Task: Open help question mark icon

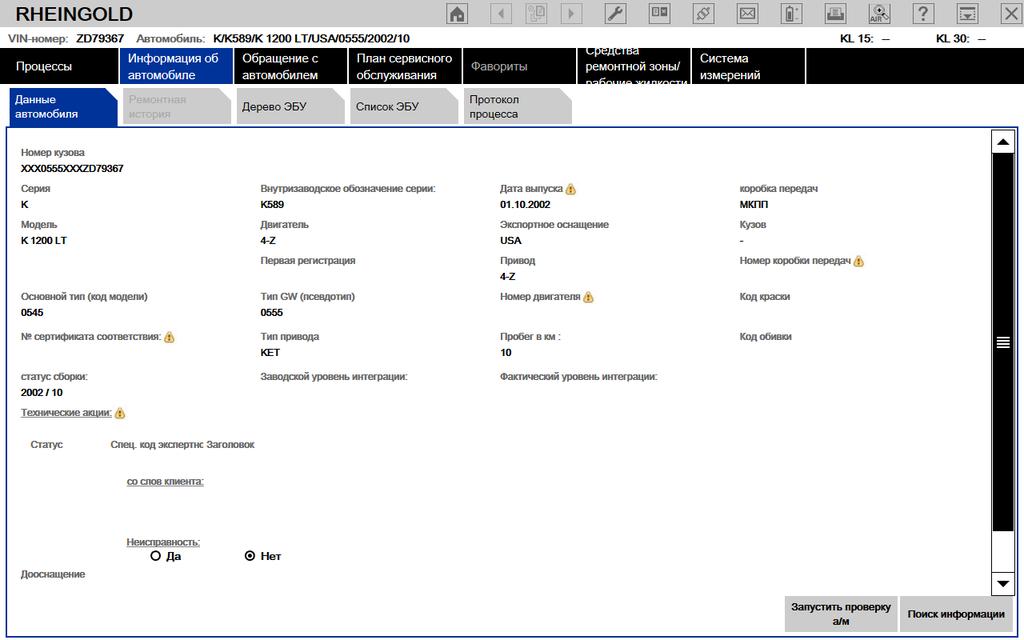Action: pyautogui.click(x=923, y=14)
